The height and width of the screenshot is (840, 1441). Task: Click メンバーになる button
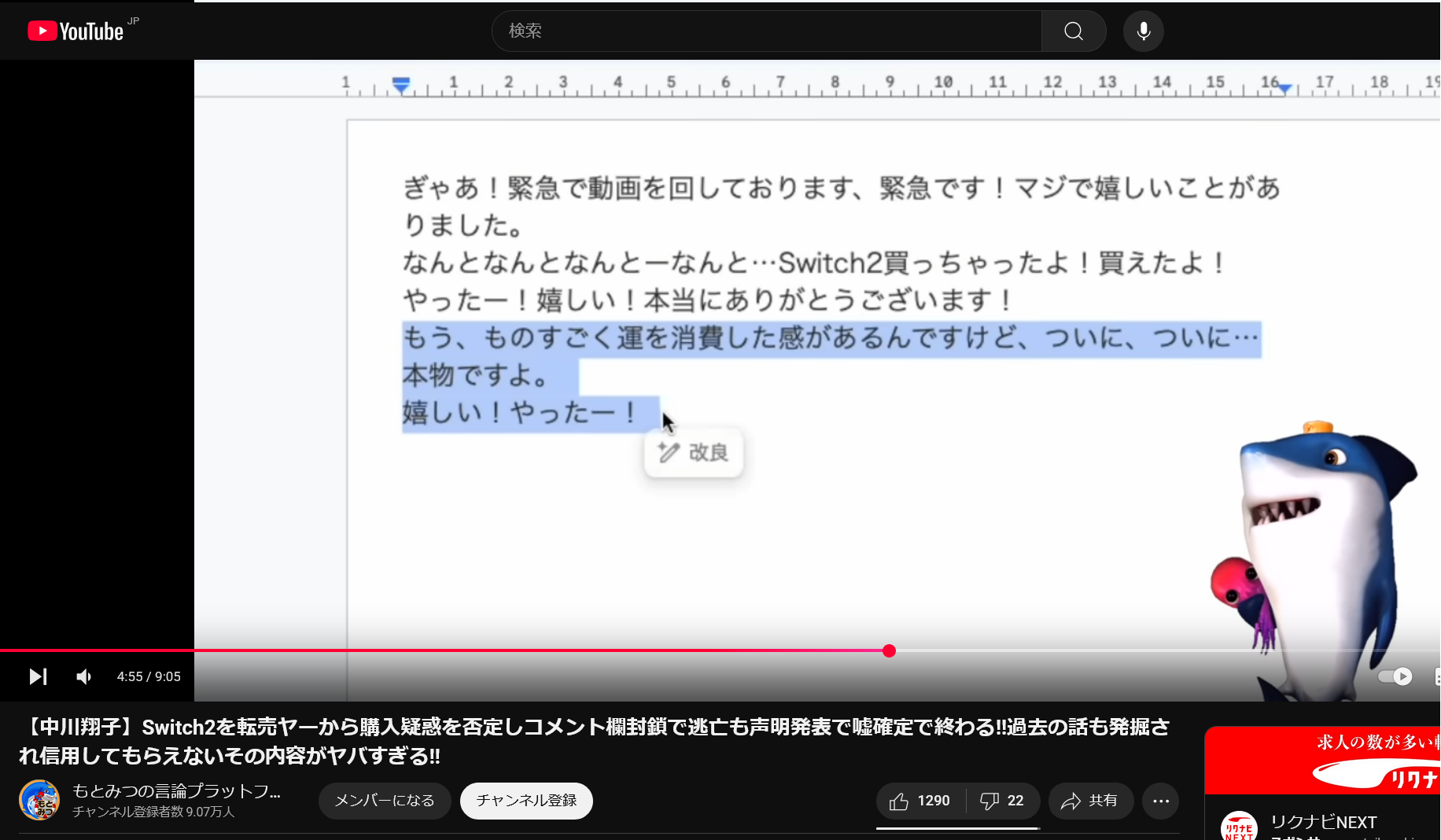pyautogui.click(x=385, y=801)
